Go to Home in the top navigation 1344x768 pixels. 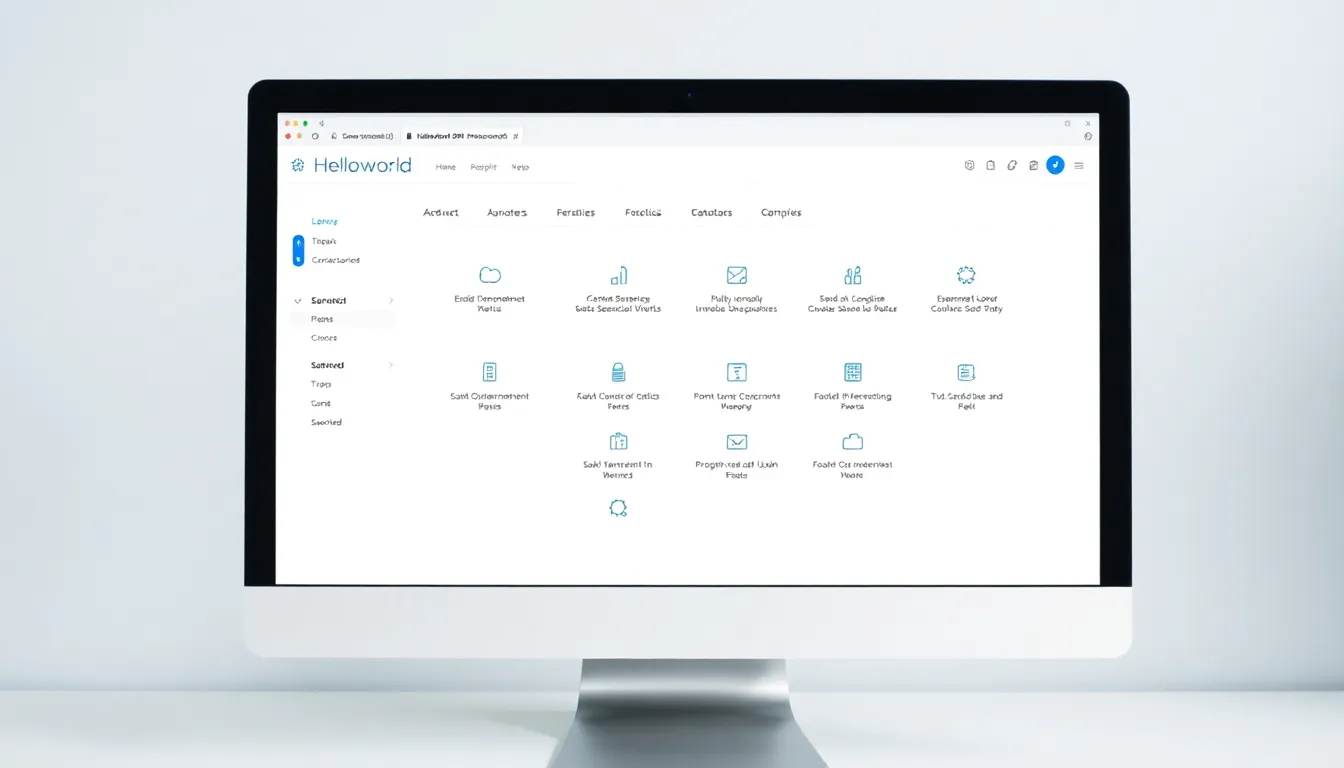coord(445,167)
